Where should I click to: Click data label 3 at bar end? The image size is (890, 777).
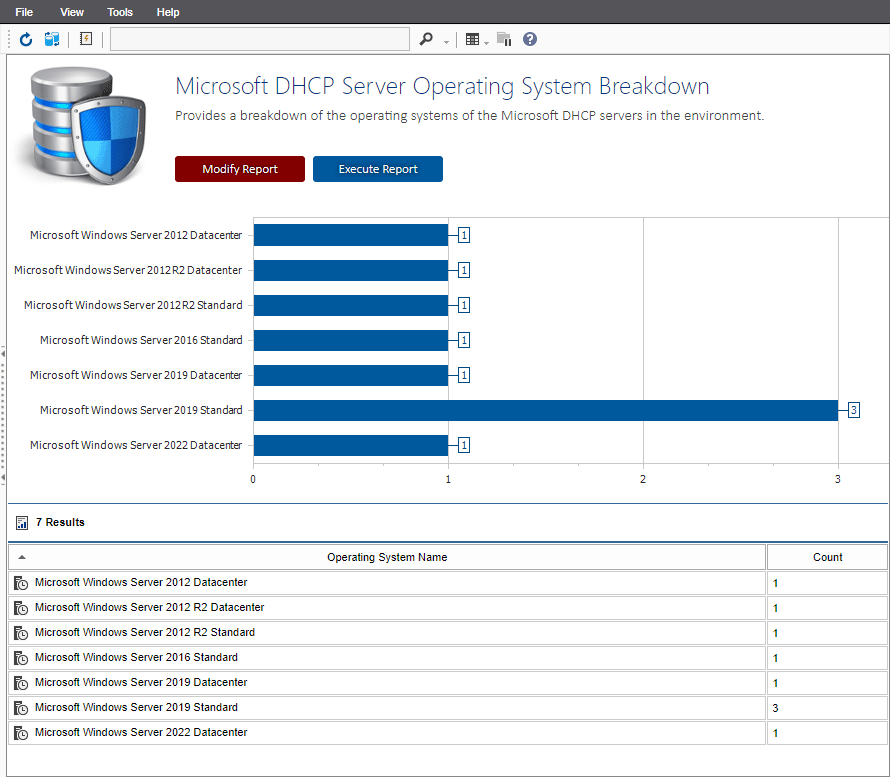coord(854,410)
